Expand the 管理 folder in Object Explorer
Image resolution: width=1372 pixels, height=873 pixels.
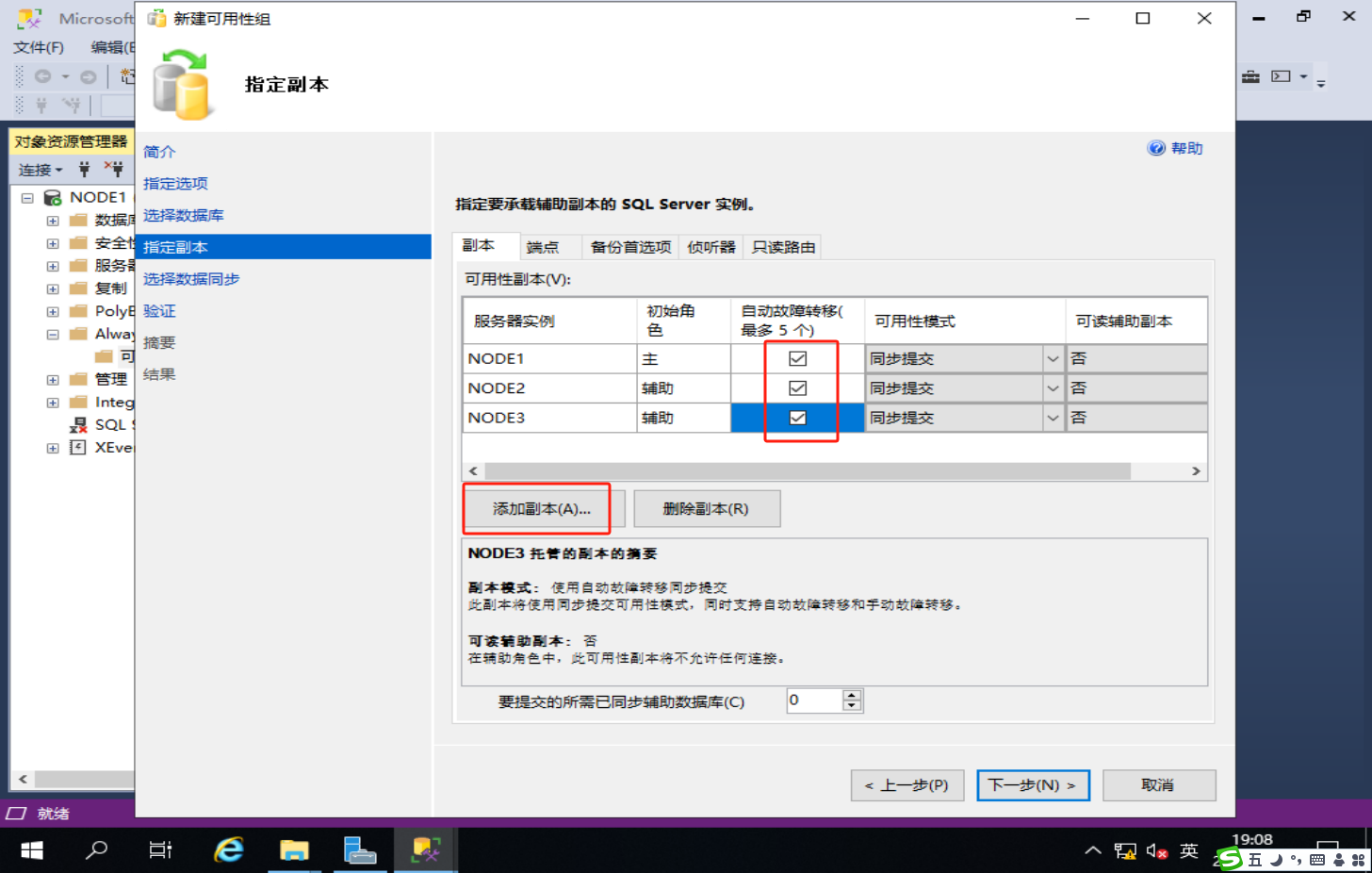point(53,380)
